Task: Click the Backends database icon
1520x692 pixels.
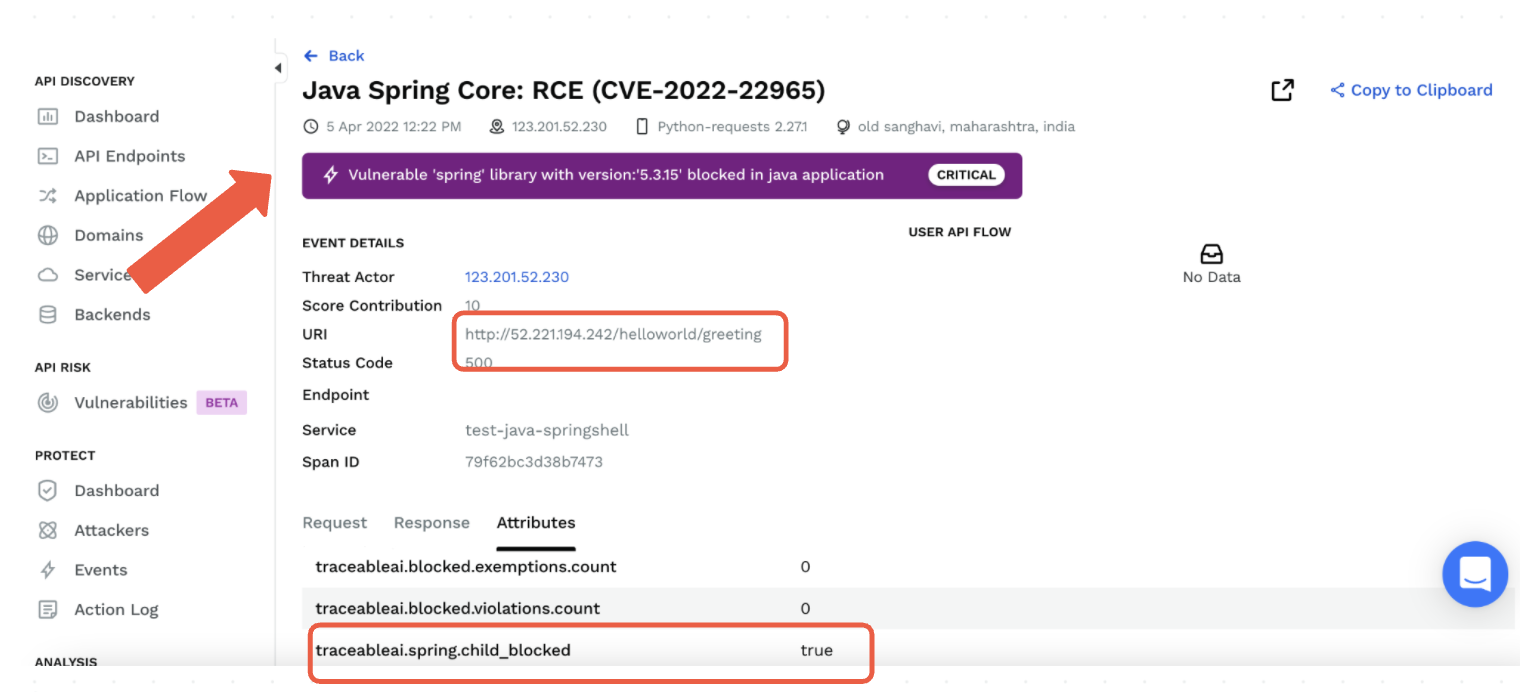Action: [x=47, y=315]
